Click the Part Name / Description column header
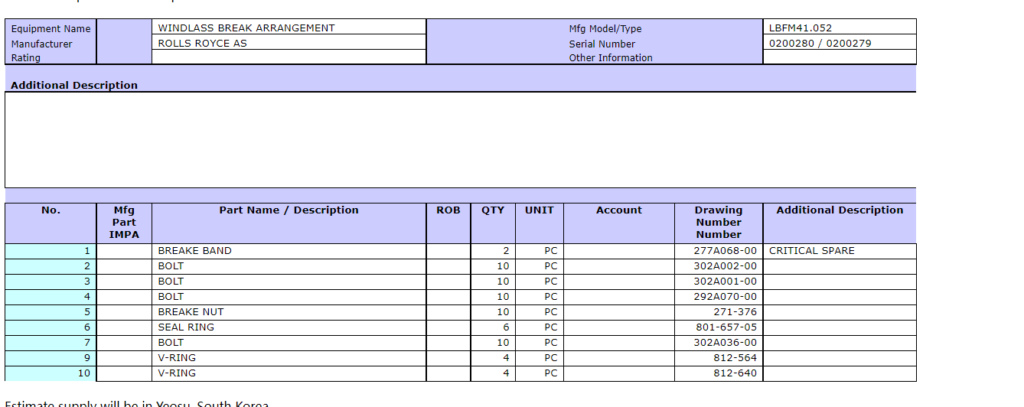Viewport: 1024px width, 407px height. 288,210
